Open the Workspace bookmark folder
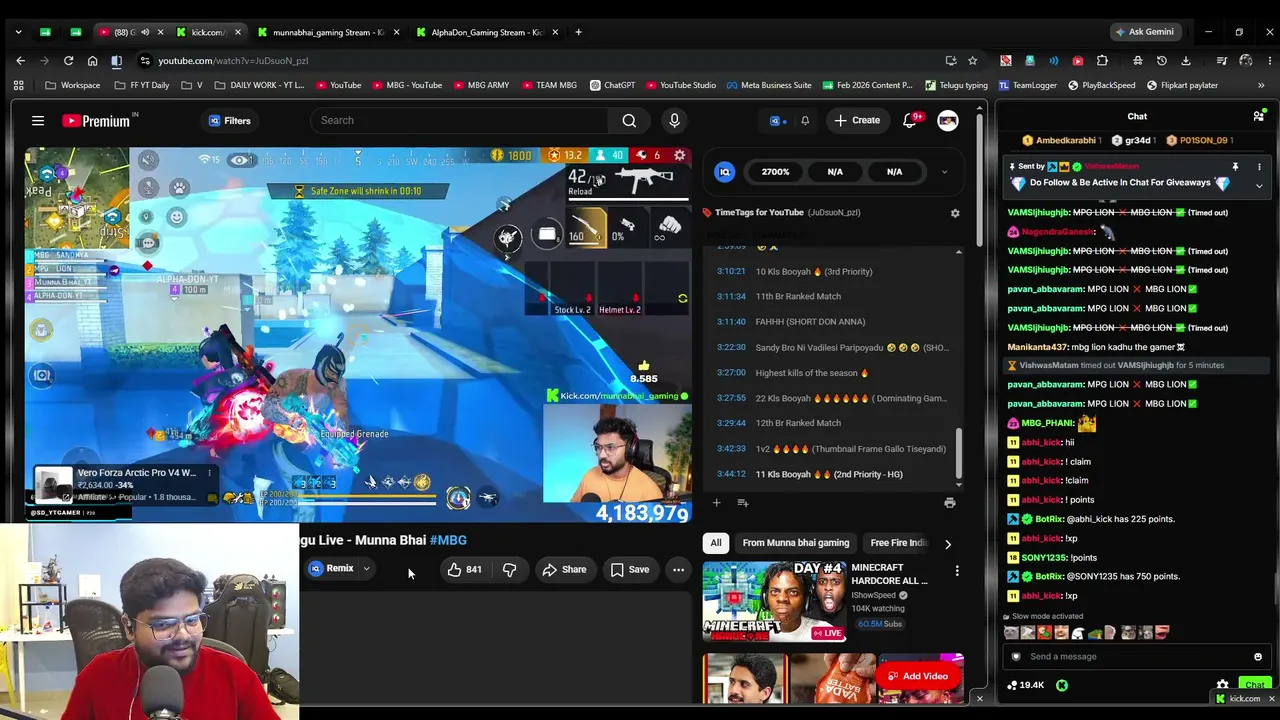Image resolution: width=1280 pixels, height=720 pixels. click(73, 85)
